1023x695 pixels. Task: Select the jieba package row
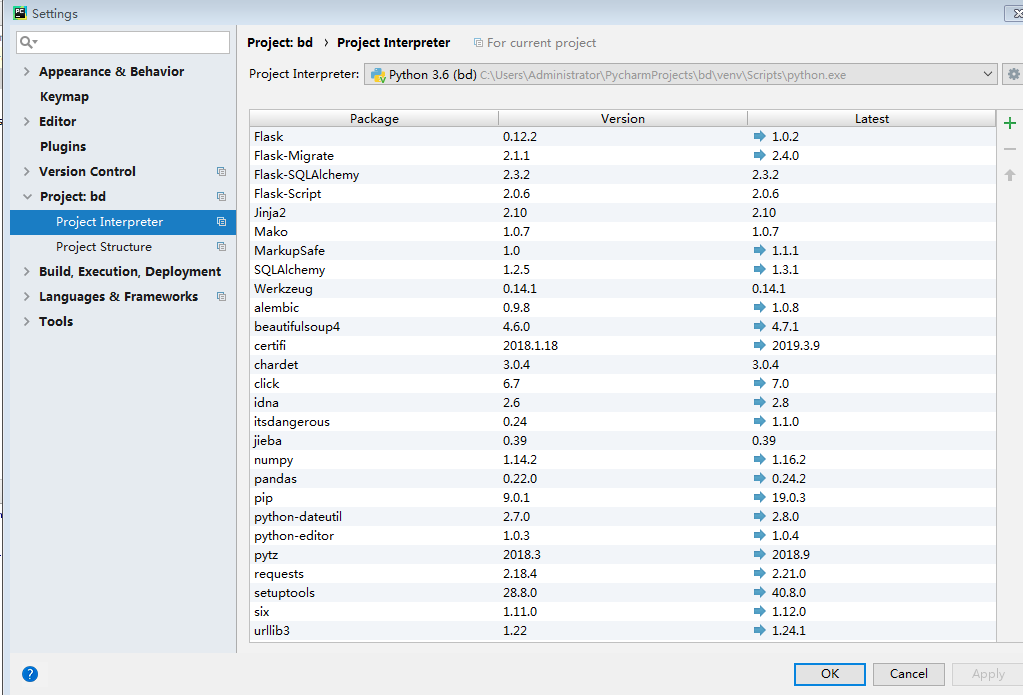click(623, 440)
